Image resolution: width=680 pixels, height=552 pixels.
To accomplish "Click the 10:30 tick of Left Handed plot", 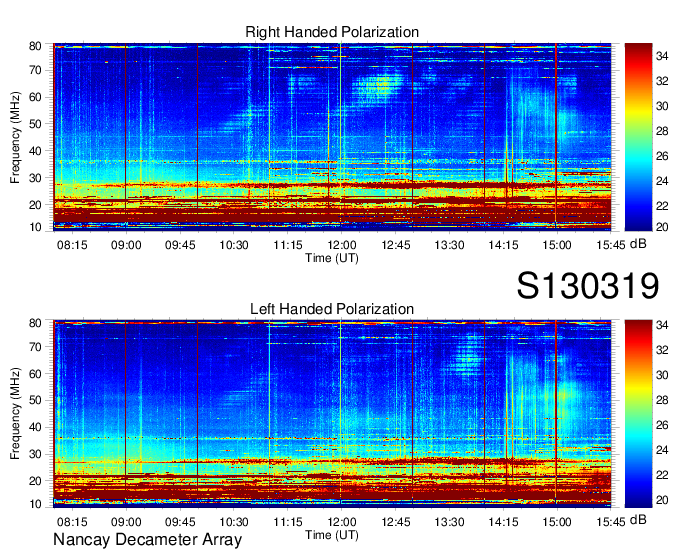I will click(x=234, y=522).
